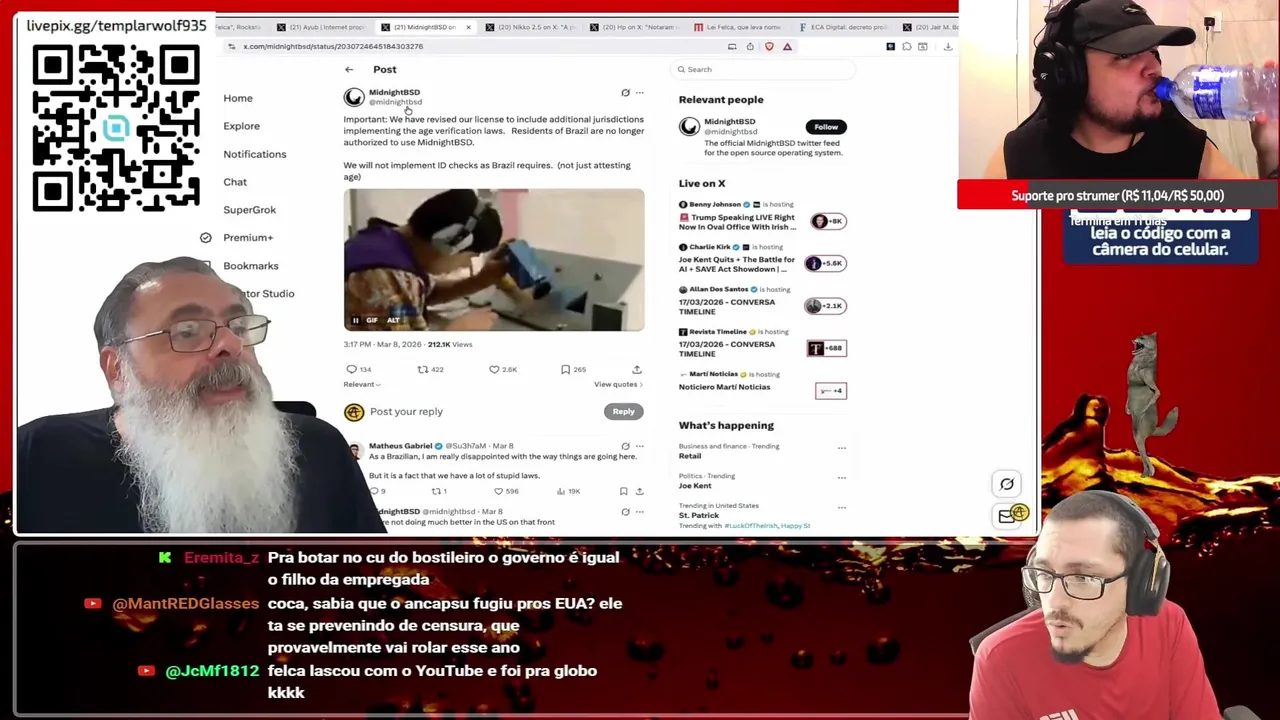Switch to the Hp on X tab
The height and width of the screenshot is (720, 1280).
(637, 27)
